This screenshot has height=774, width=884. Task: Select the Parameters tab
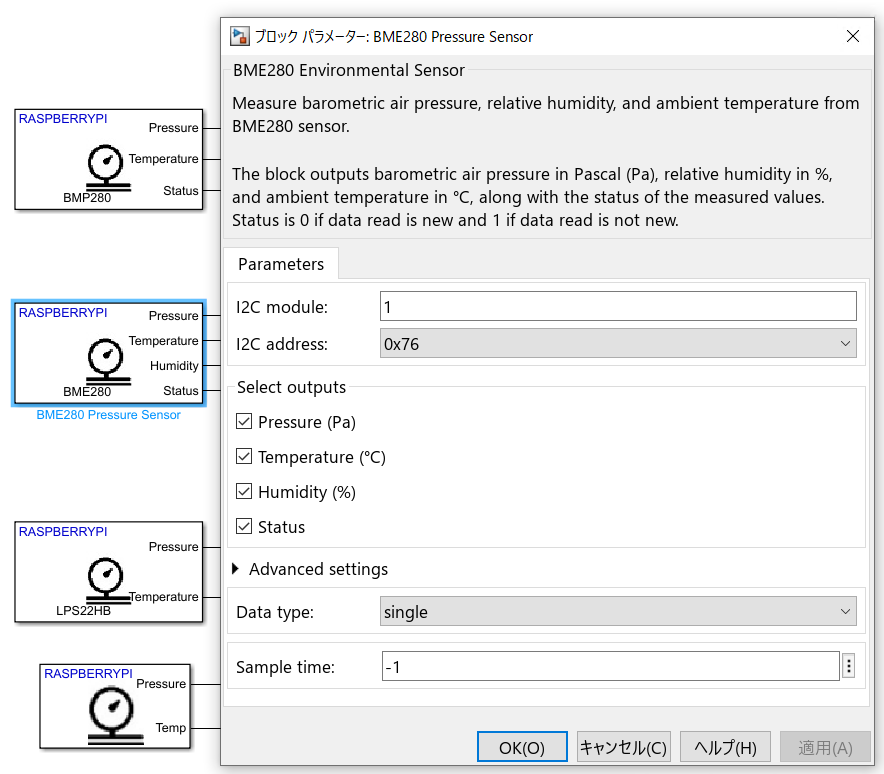(x=281, y=264)
